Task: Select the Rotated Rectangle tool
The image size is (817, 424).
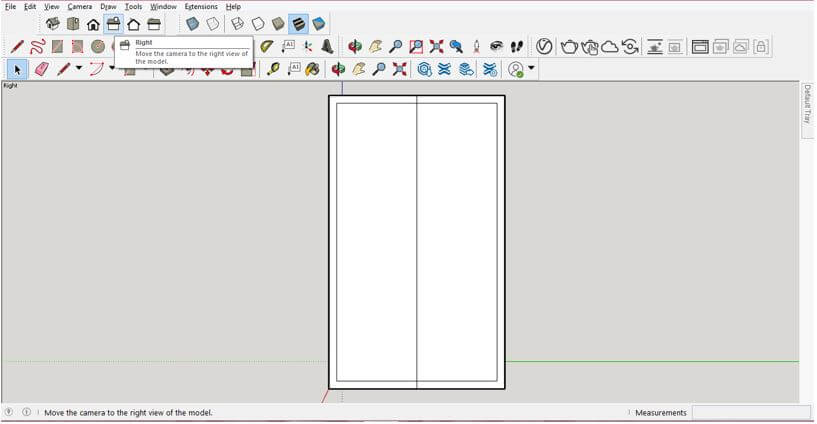Action: pos(78,47)
